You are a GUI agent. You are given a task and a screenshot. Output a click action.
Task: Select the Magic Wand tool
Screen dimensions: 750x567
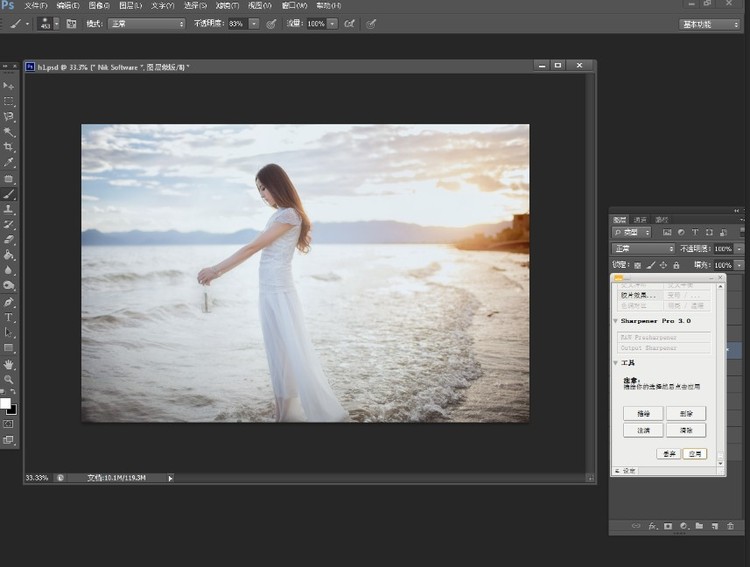(x=9, y=132)
